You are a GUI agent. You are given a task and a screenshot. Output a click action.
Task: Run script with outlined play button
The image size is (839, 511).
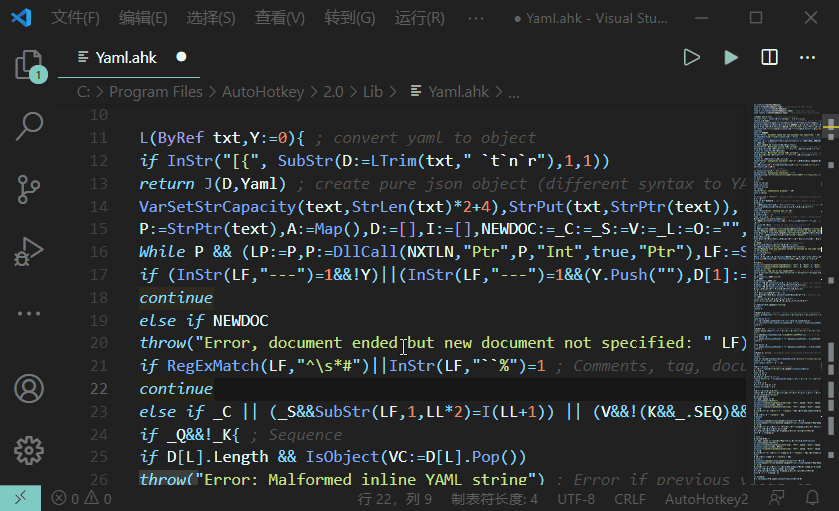[691, 57]
